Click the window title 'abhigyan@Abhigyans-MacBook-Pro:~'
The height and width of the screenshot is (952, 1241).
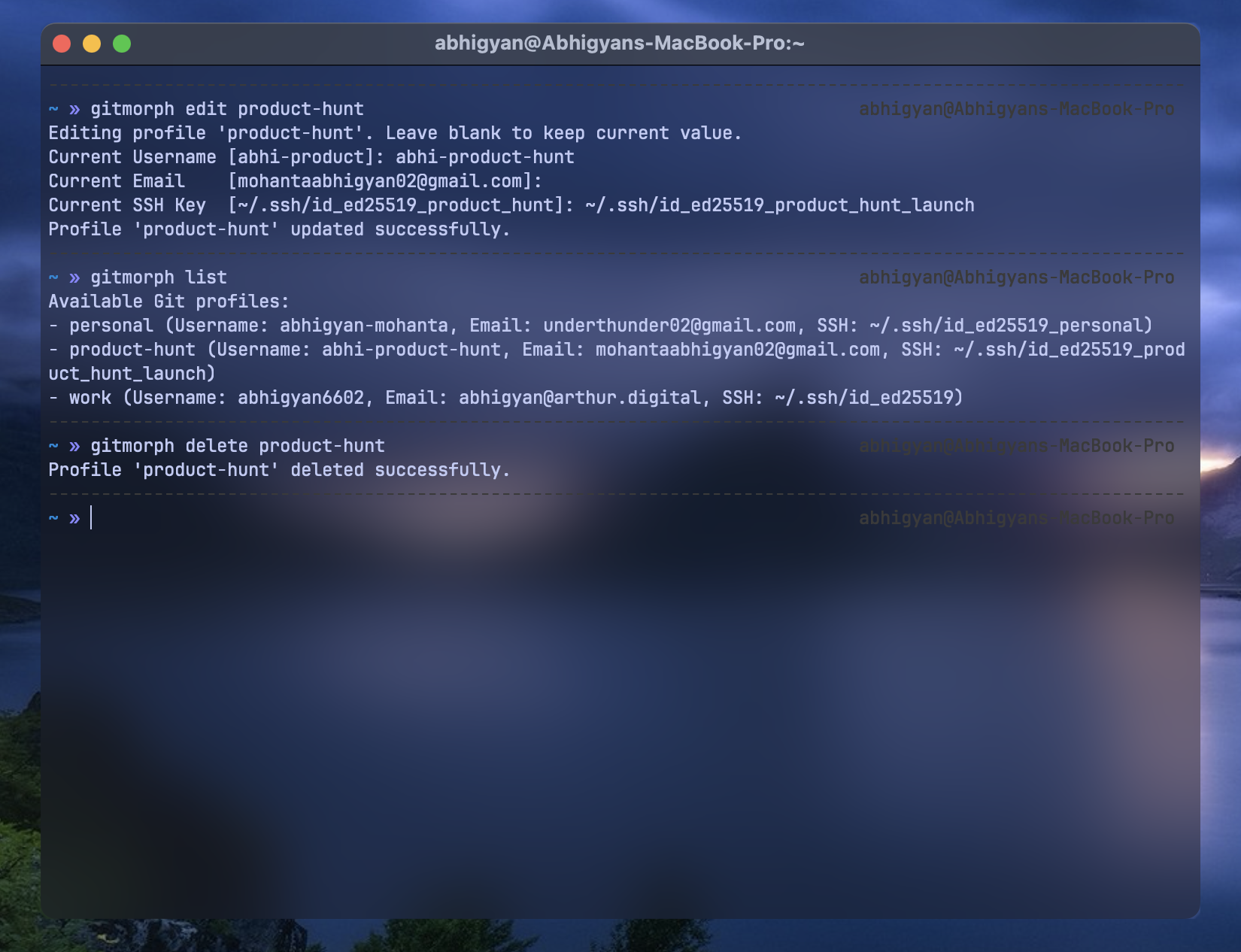pos(620,44)
